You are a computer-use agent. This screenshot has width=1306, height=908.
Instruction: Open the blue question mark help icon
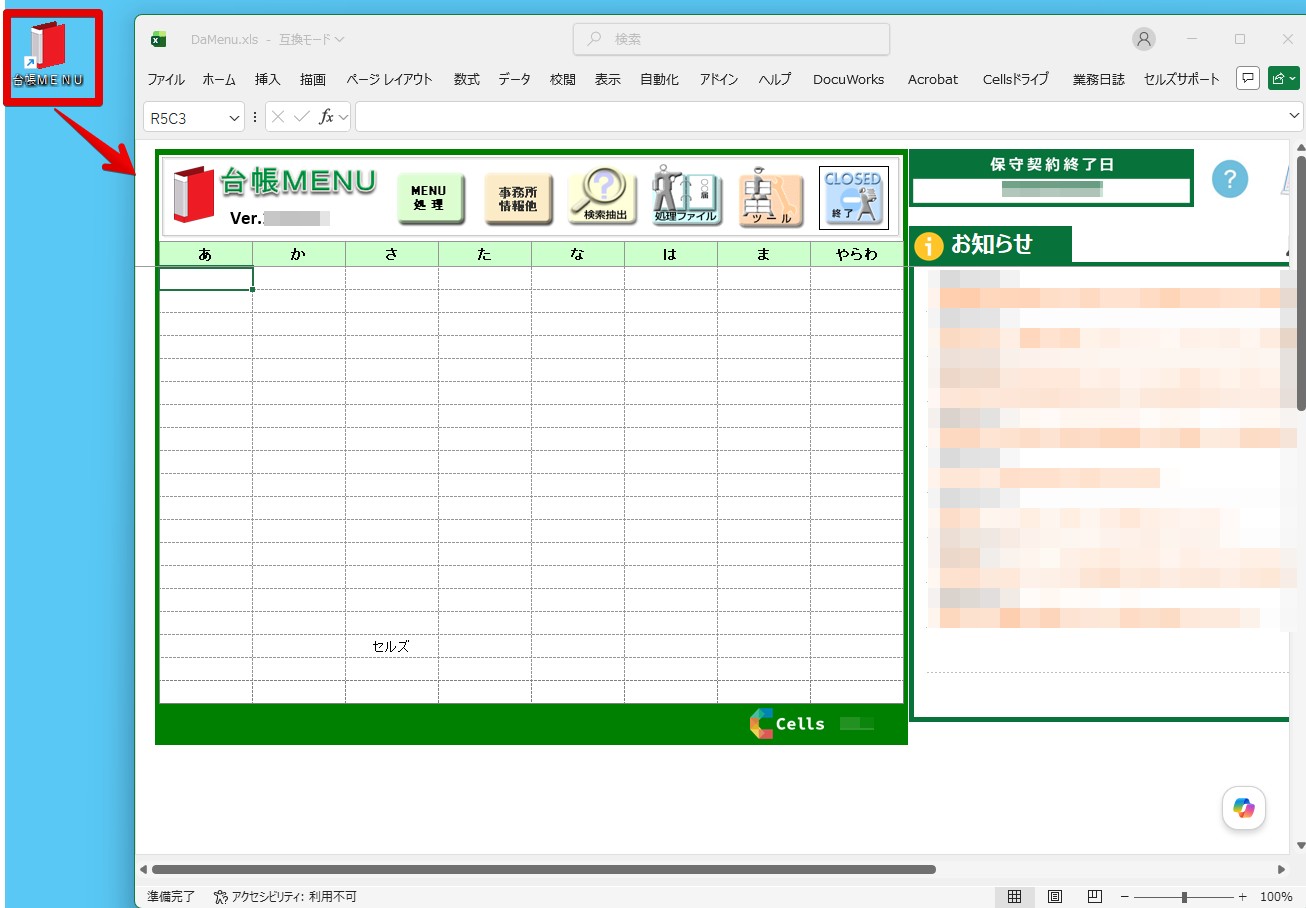[x=1230, y=180]
